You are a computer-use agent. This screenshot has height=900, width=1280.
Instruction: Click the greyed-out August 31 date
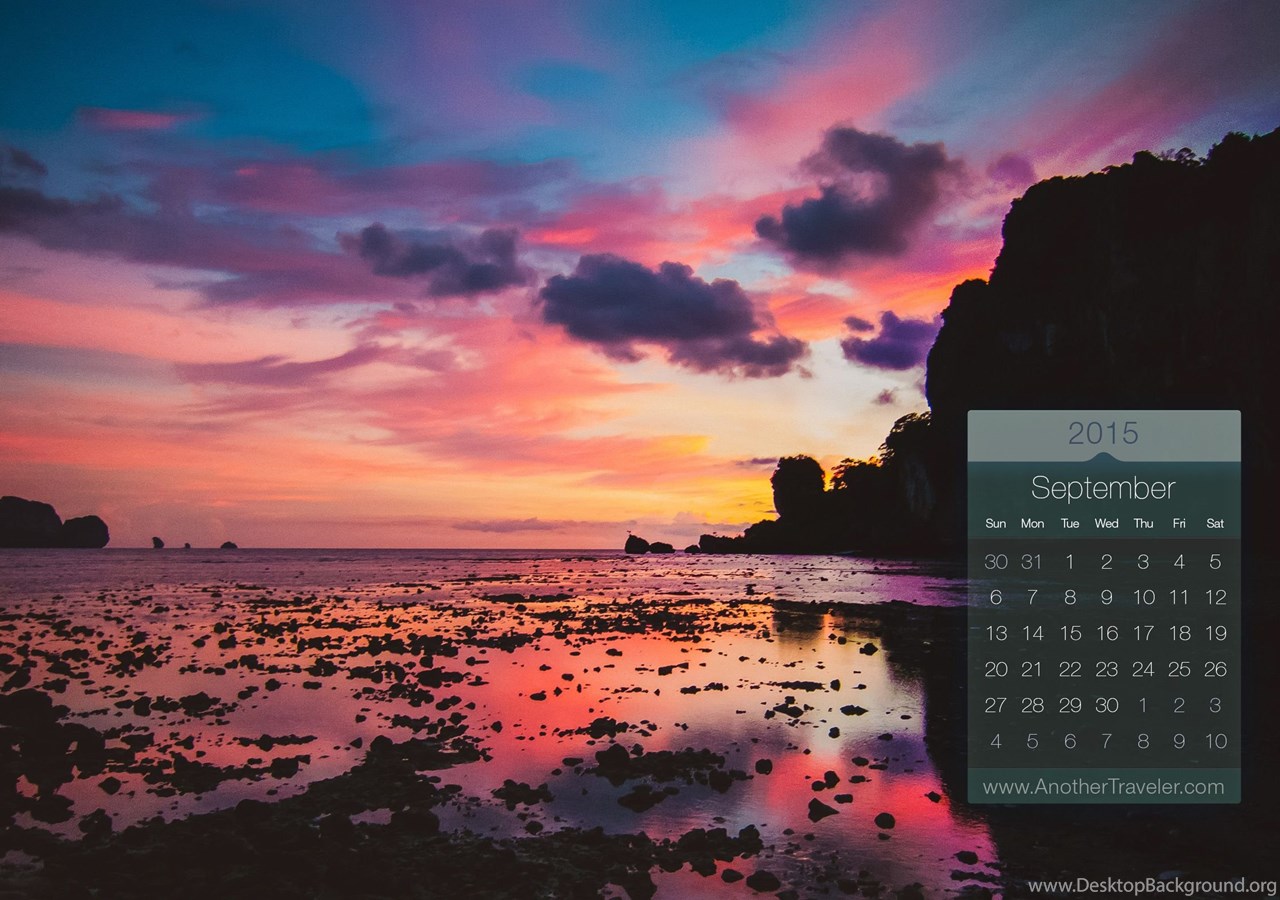point(1032,561)
